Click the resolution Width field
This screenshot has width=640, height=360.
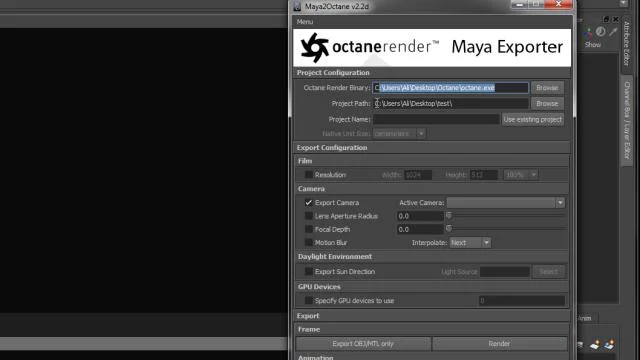point(418,175)
